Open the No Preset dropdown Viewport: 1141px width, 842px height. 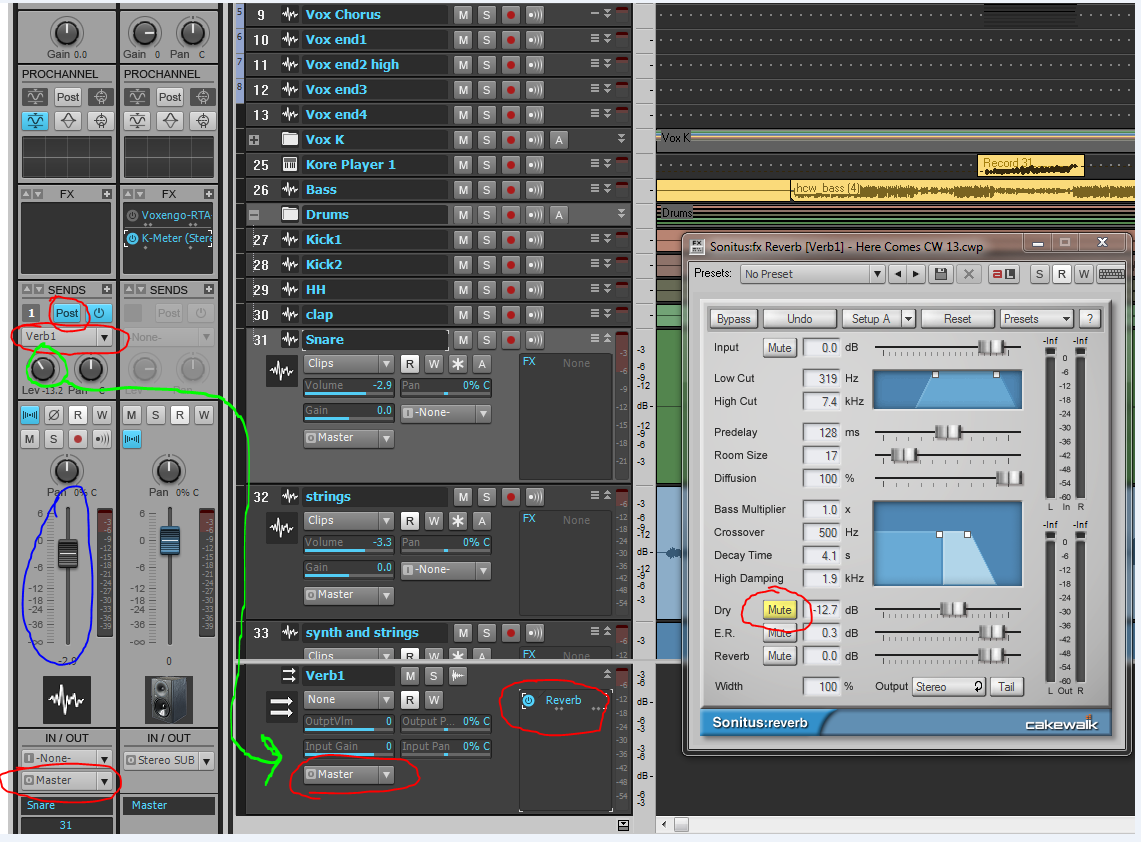pos(811,274)
